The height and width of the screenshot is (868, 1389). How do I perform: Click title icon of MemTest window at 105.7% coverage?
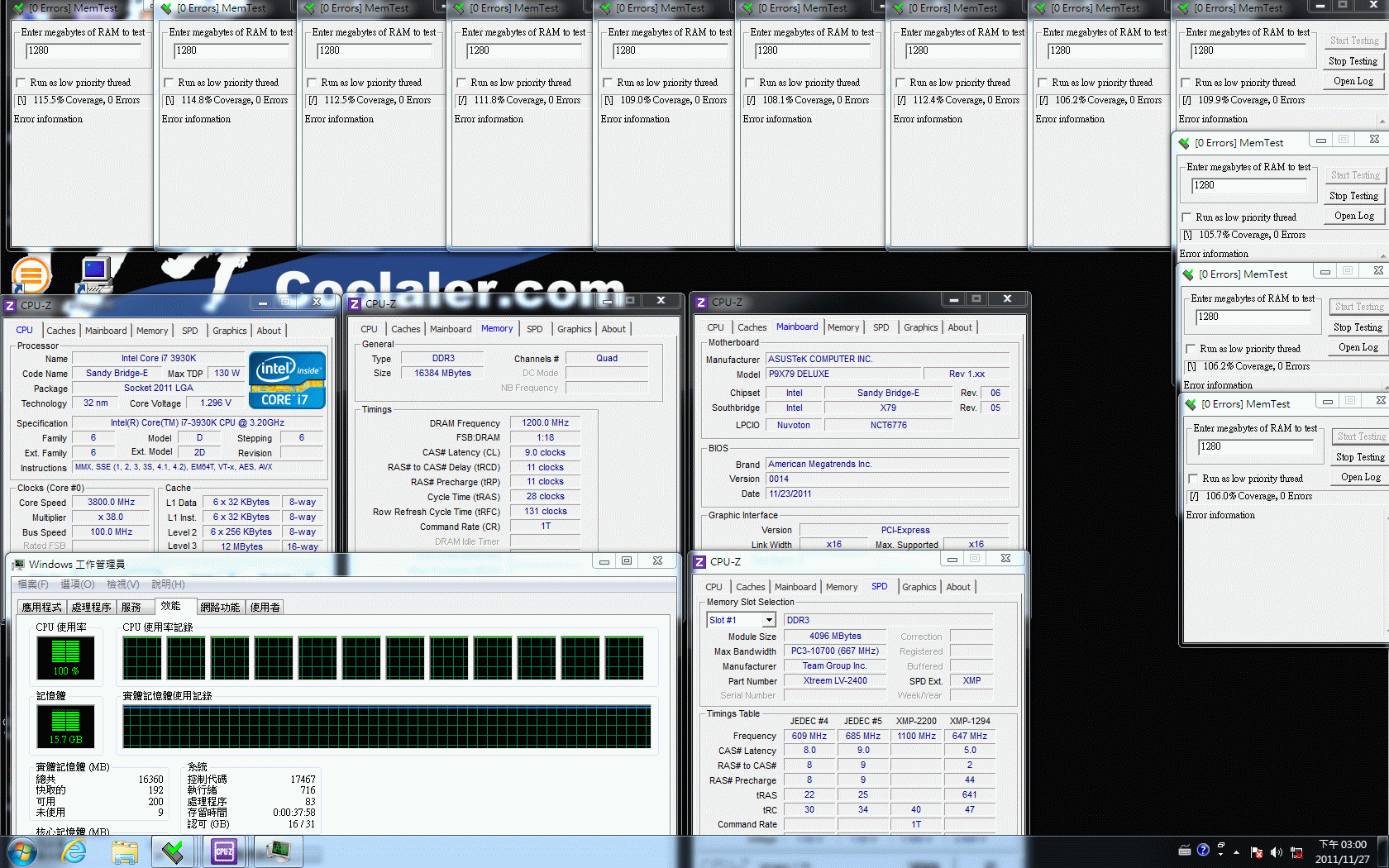(x=1184, y=143)
